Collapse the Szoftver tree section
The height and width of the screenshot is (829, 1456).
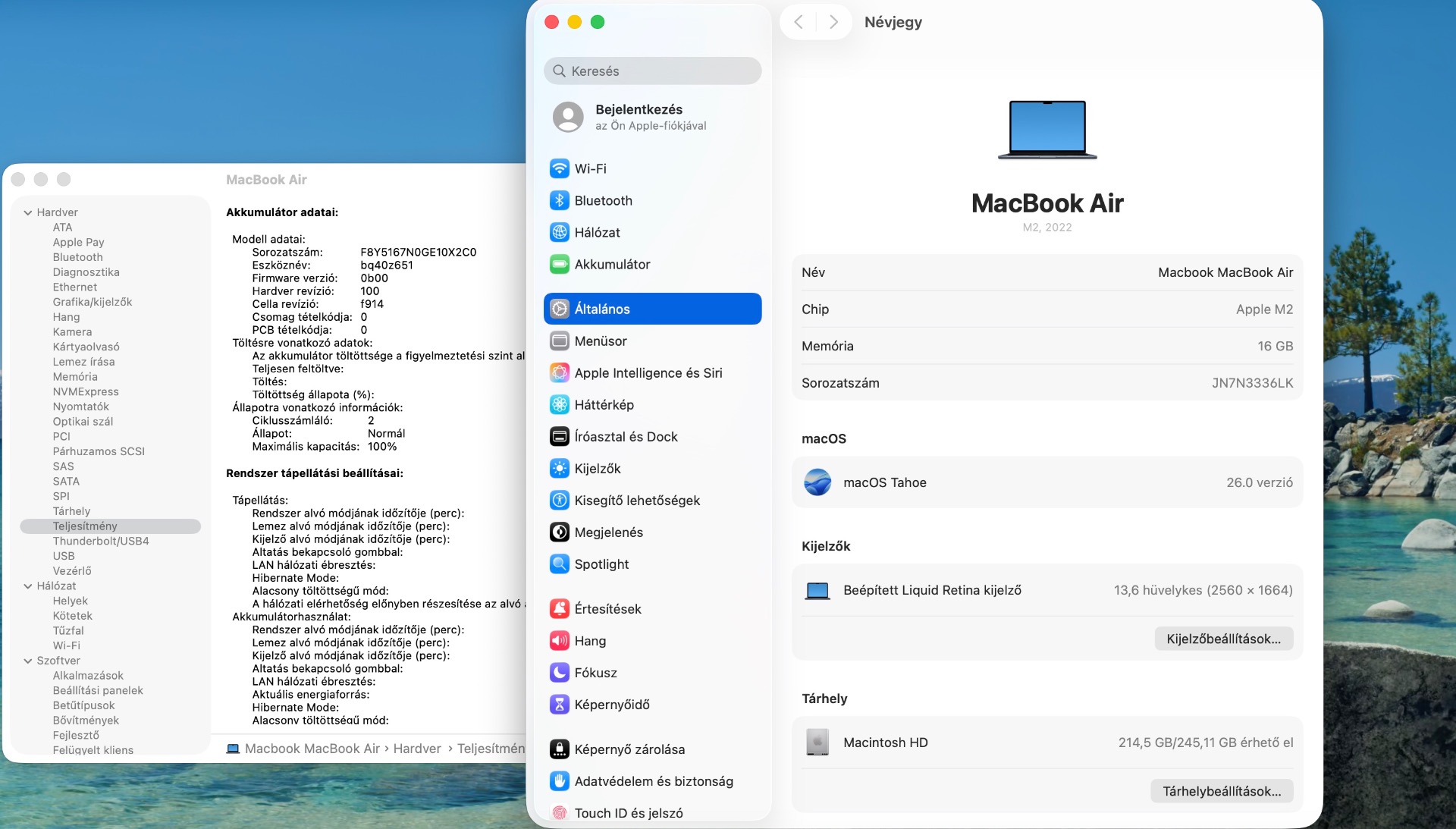coord(28,661)
